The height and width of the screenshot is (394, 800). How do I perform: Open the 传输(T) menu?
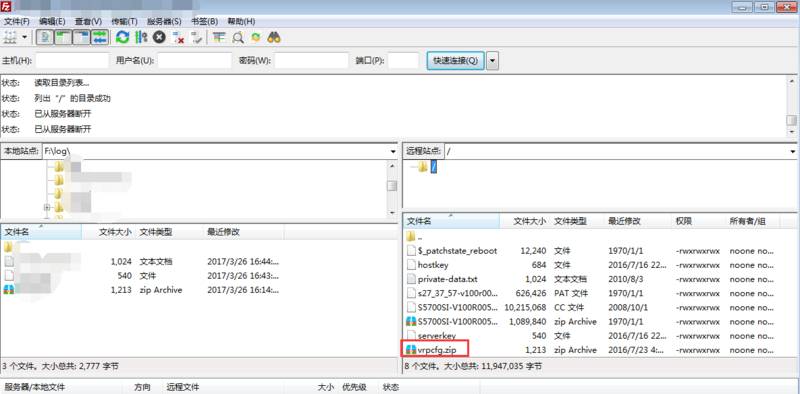124,21
